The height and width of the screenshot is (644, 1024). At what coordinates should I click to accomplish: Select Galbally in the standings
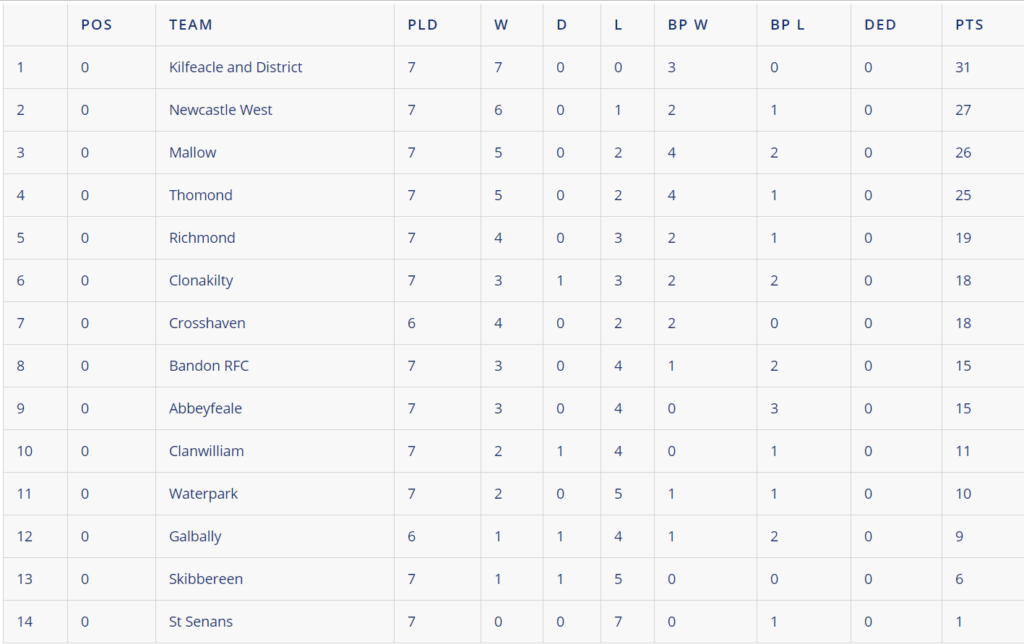pos(195,536)
